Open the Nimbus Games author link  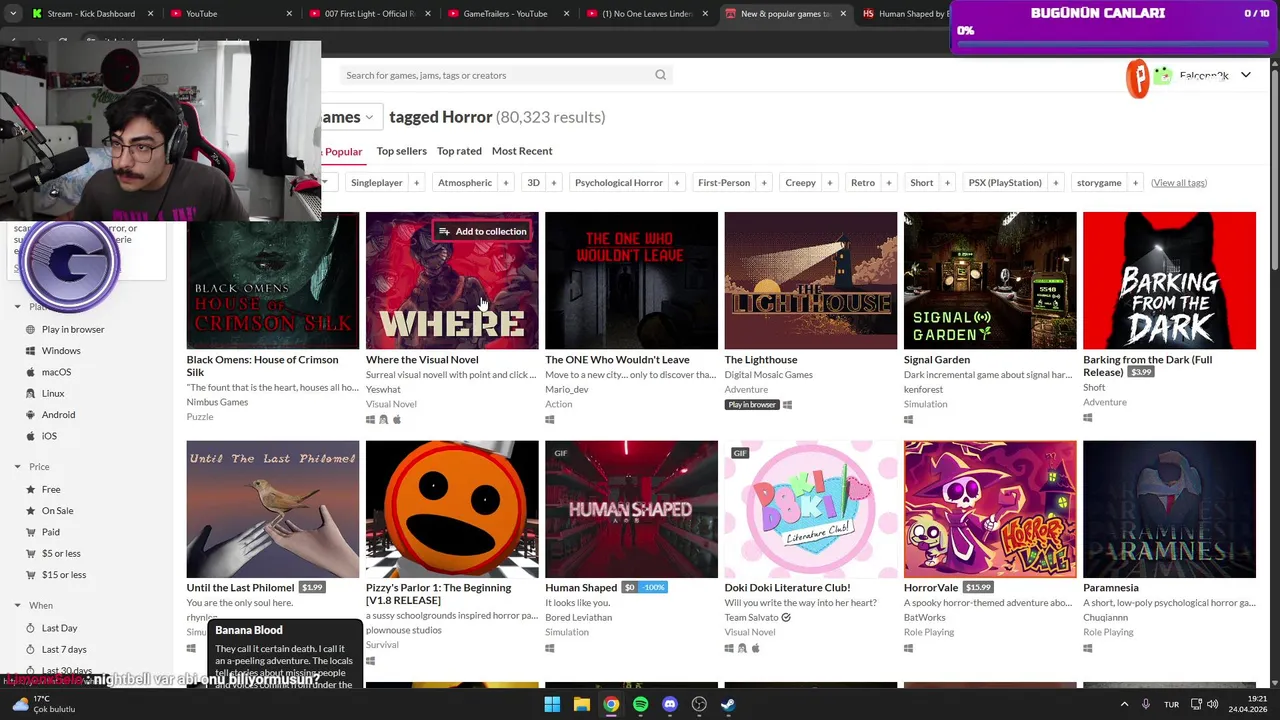pyautogui.click(x=217, y=402)
